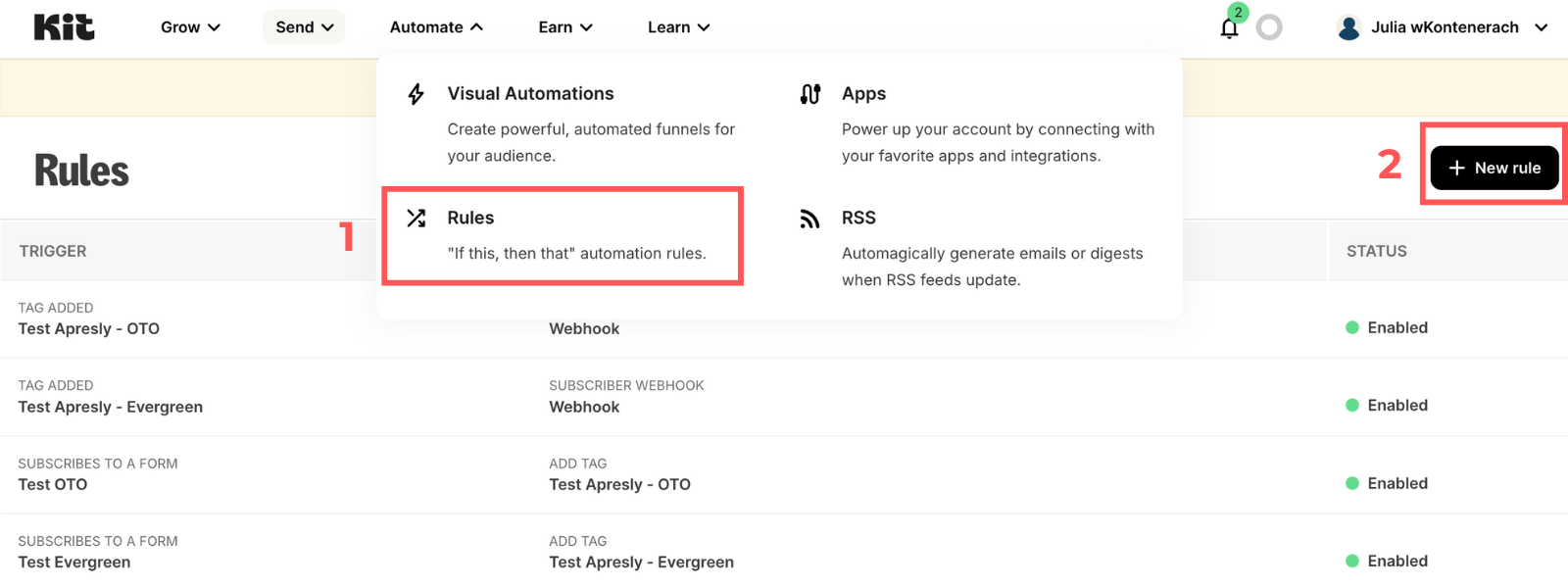Expand the Learn menu
The image size is (1568, 588).
[678, 27]
